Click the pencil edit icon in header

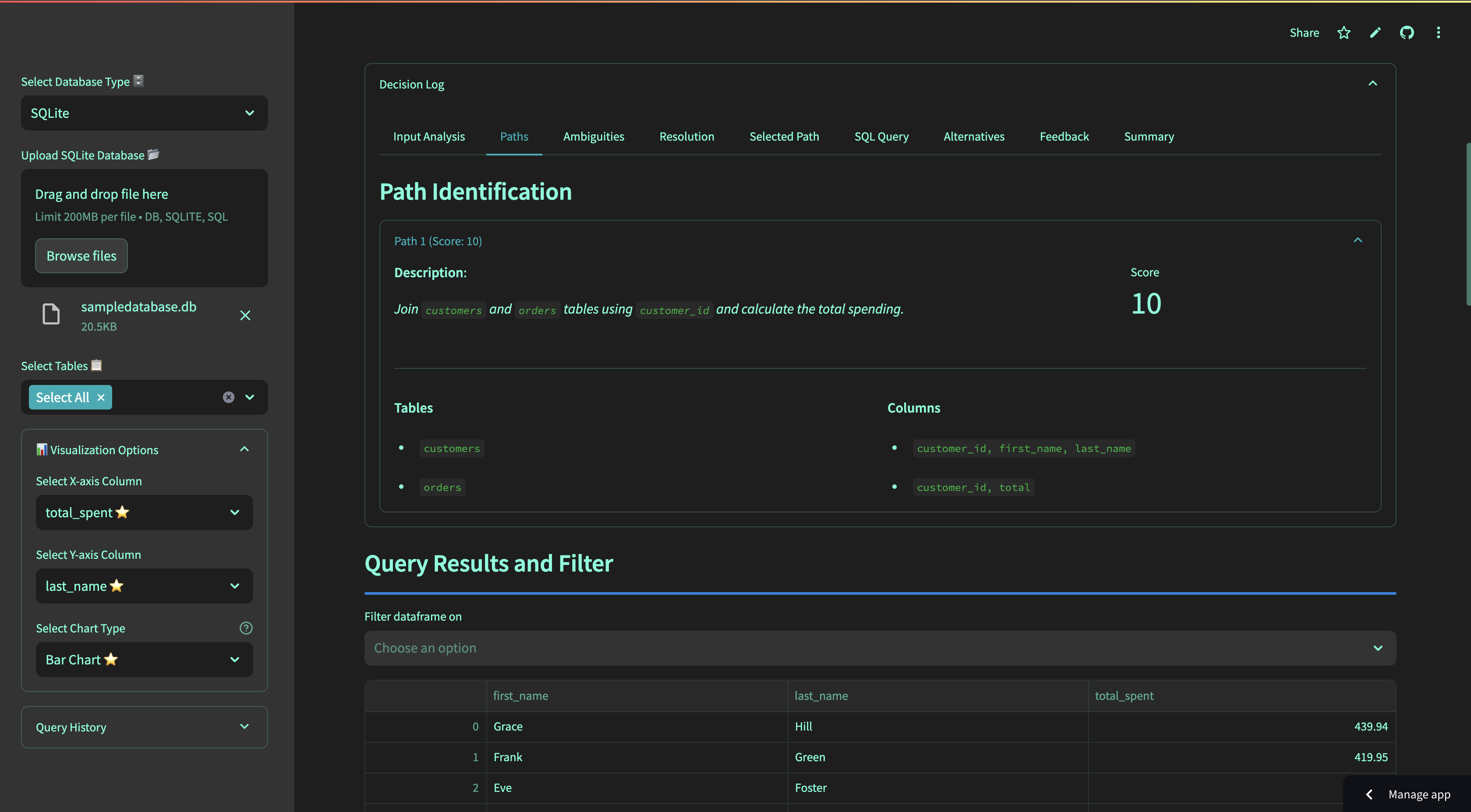coord(1375,32)
